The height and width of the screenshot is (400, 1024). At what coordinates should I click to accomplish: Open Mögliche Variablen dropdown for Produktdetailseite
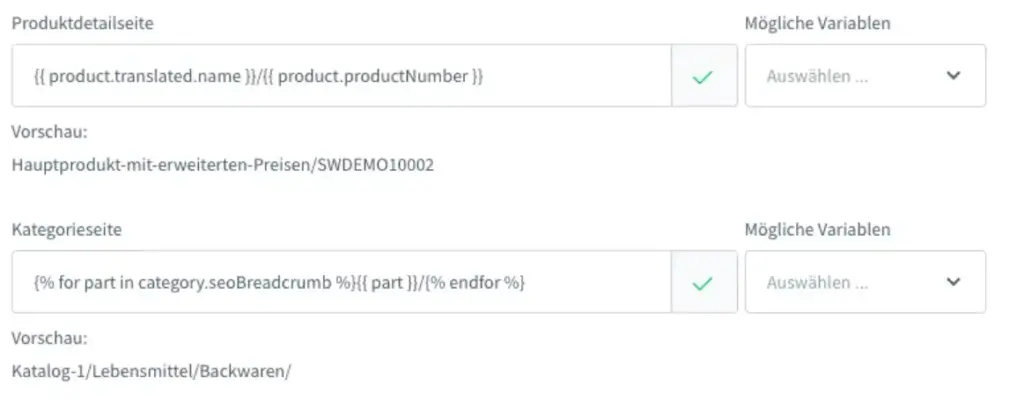[x=865, y=76]
